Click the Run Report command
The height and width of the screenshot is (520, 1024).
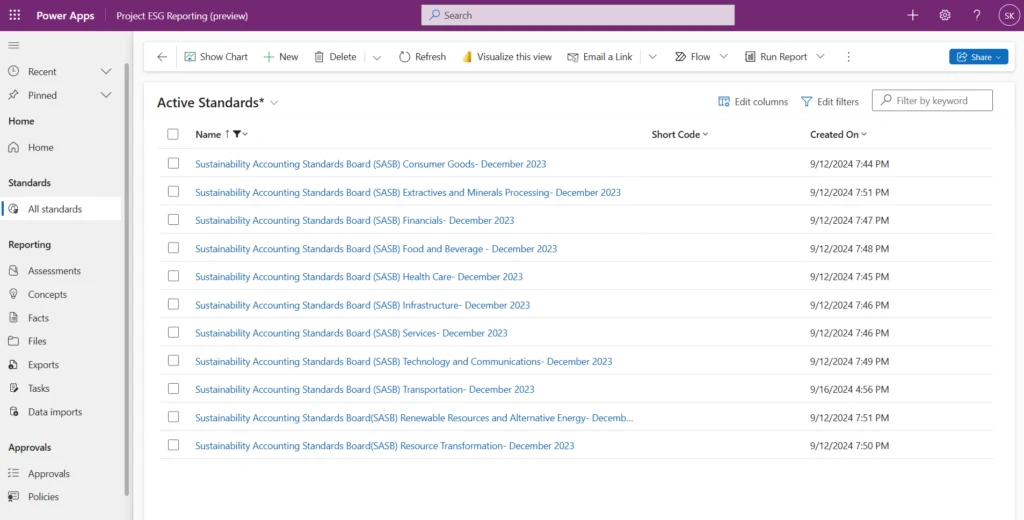point(776,57)
